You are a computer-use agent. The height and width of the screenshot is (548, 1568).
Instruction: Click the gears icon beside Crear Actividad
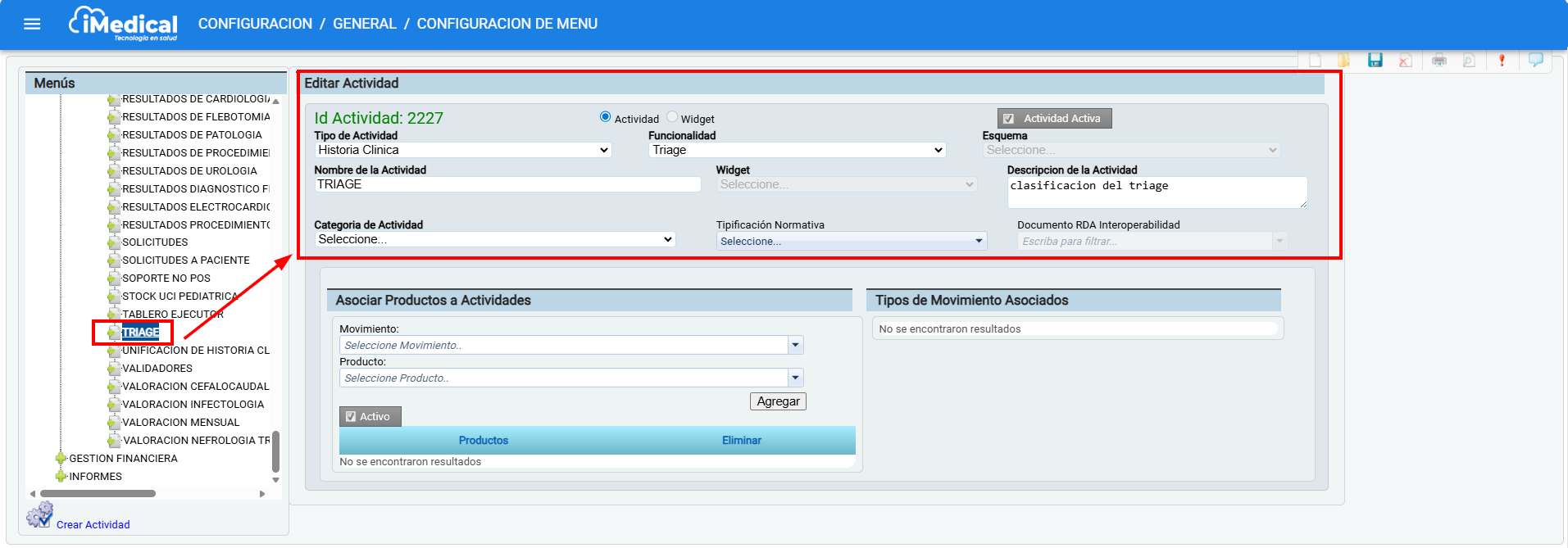(39, 515)
